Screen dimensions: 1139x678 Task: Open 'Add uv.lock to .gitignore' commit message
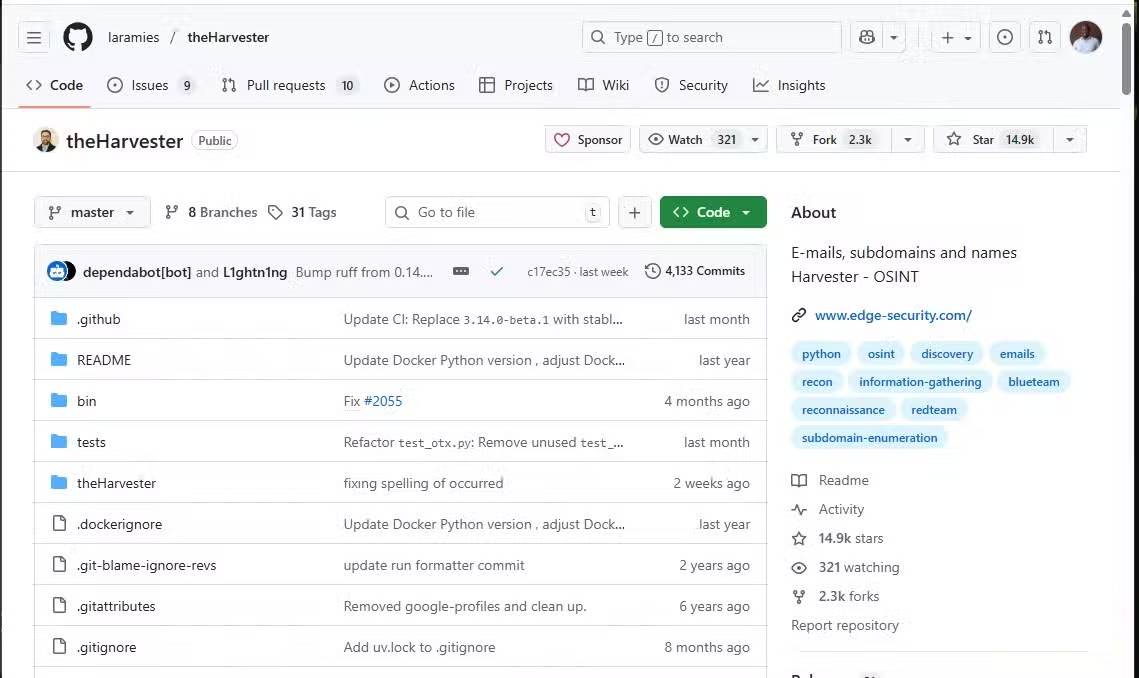pos(419,647)
